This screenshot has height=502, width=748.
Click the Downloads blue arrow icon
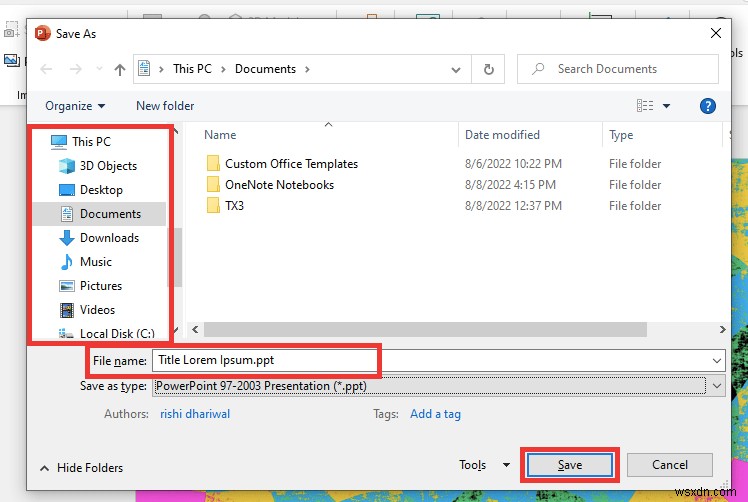(67, 238)
